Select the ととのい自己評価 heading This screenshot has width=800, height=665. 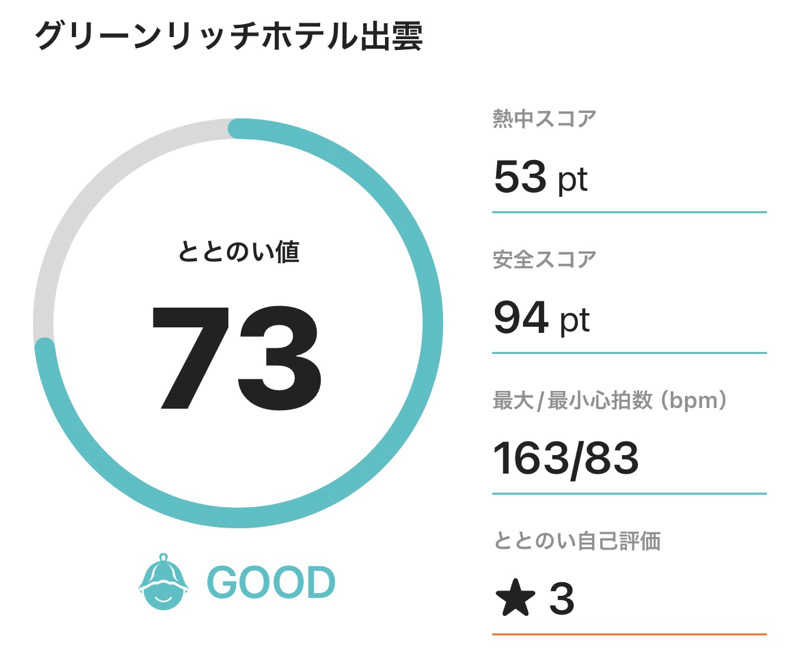577,541
